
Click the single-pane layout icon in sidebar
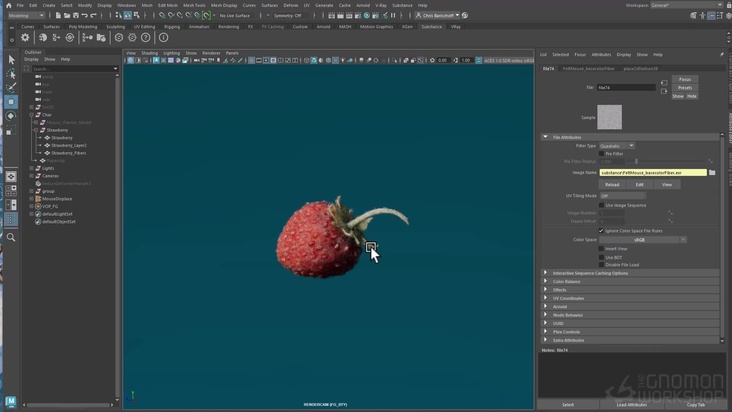pyautogui.click(x=11, y=176)
